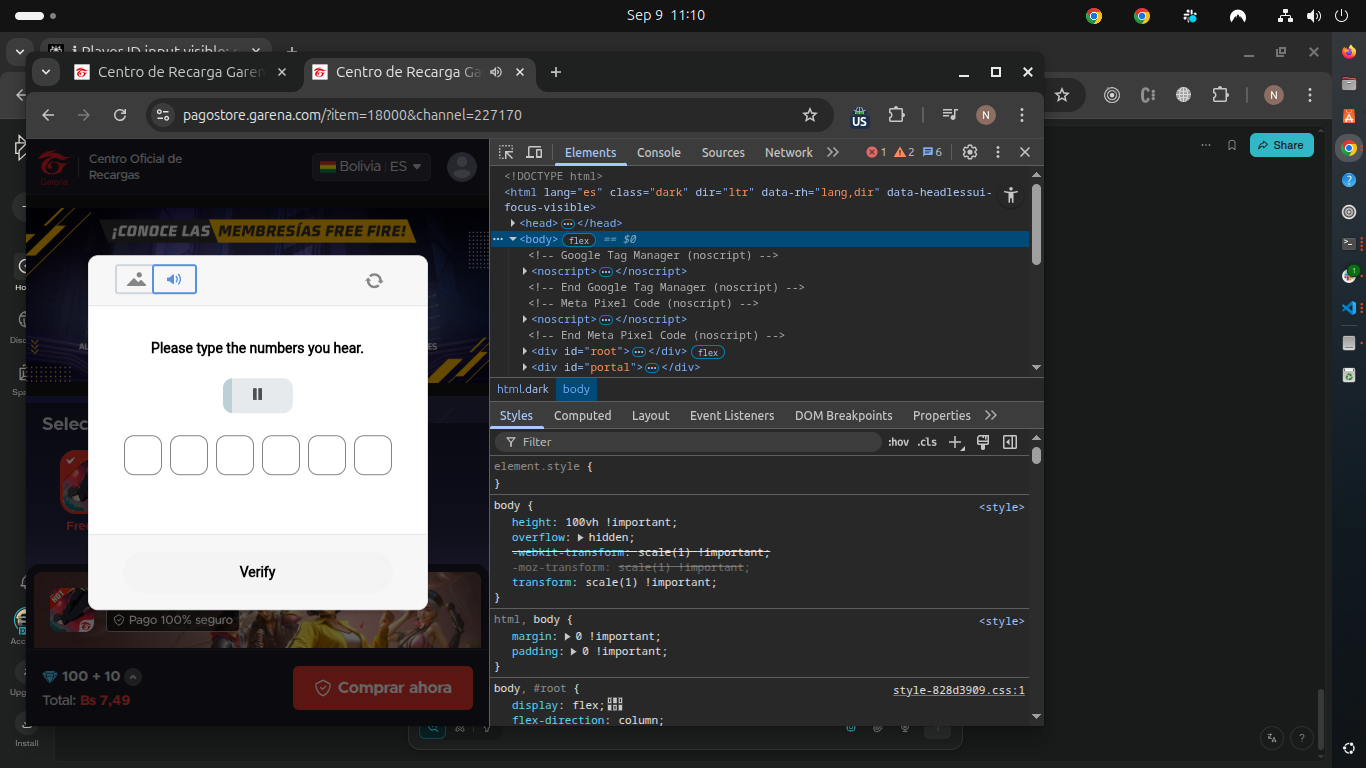Open the Bolivia ES region dropdown
The width and height of the screenshot is (1366, 768).
coord(371,167)
